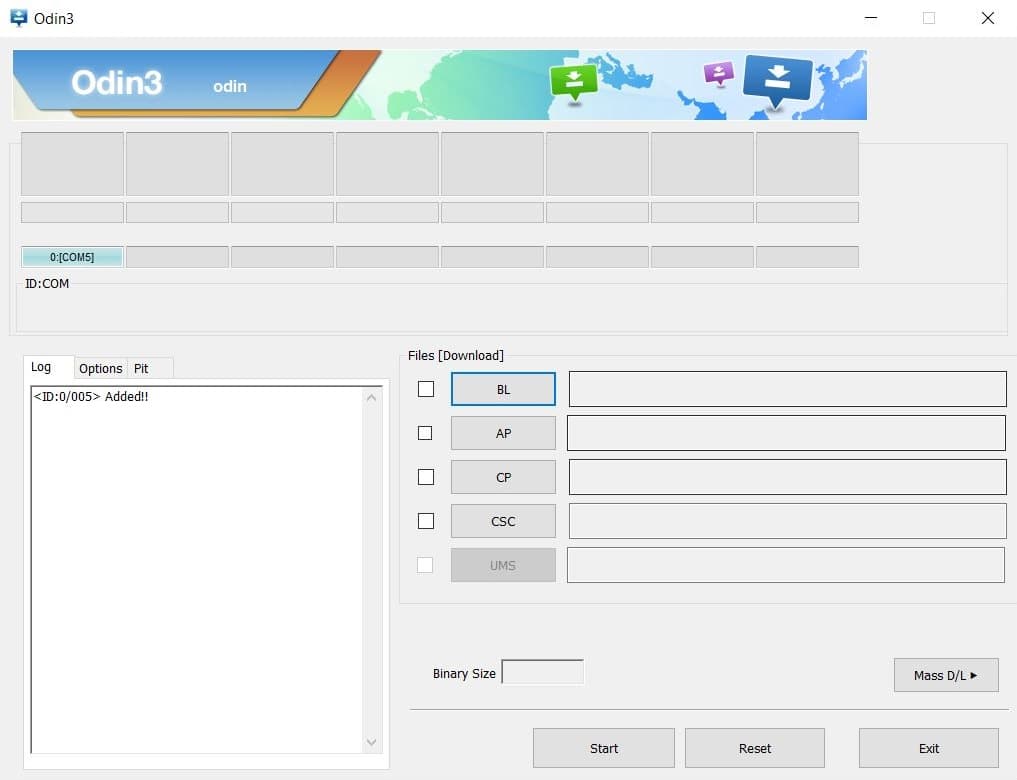
Task: Click the Binary Size field
Action: (543, 672)
